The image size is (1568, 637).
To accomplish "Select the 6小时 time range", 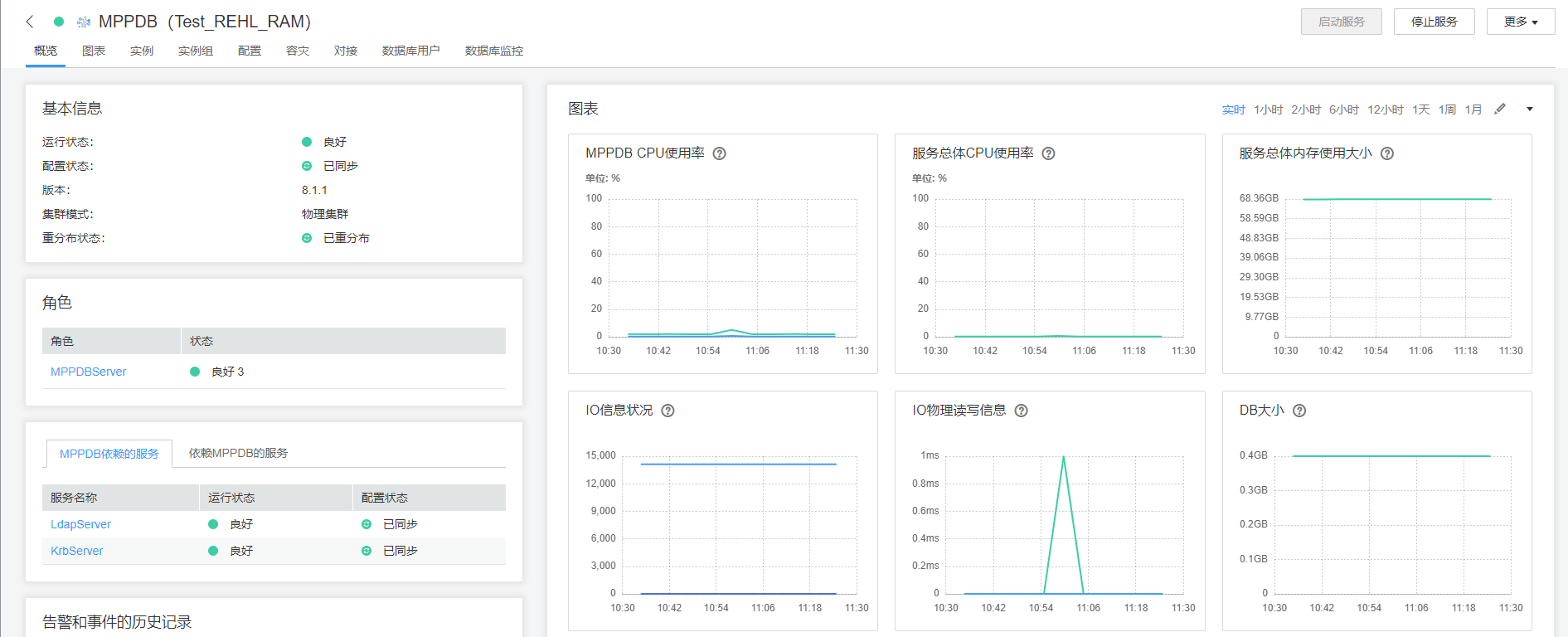I will point(1344,109).
